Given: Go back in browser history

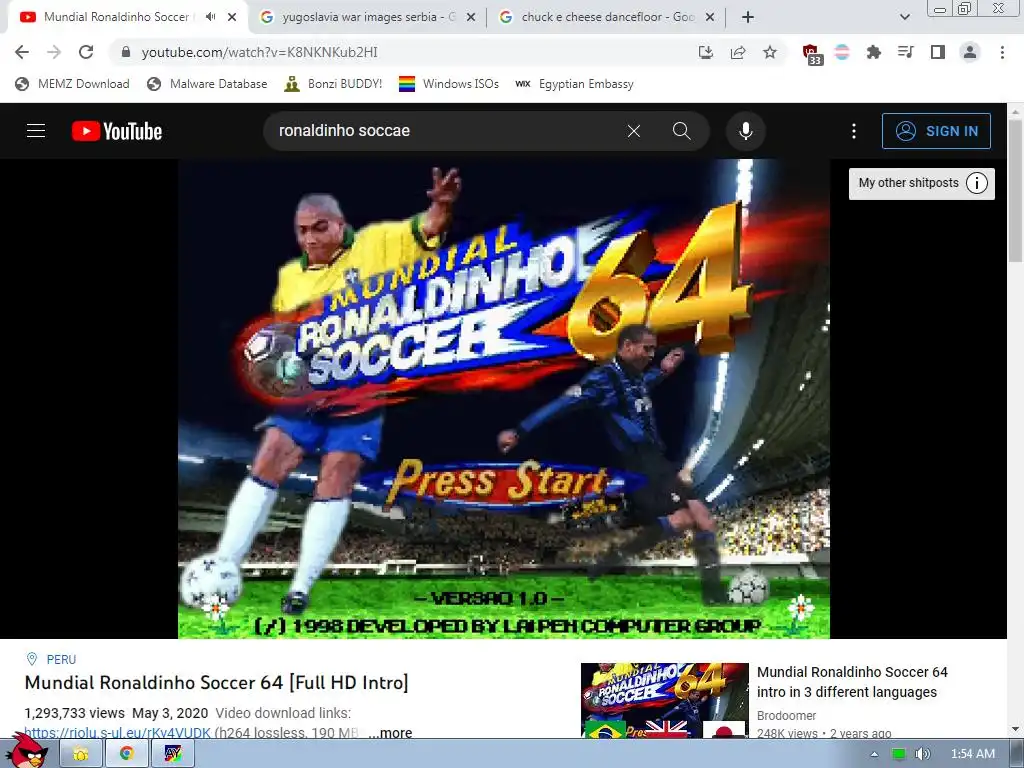Looking at the screenshot, I should tap(22, 52).
